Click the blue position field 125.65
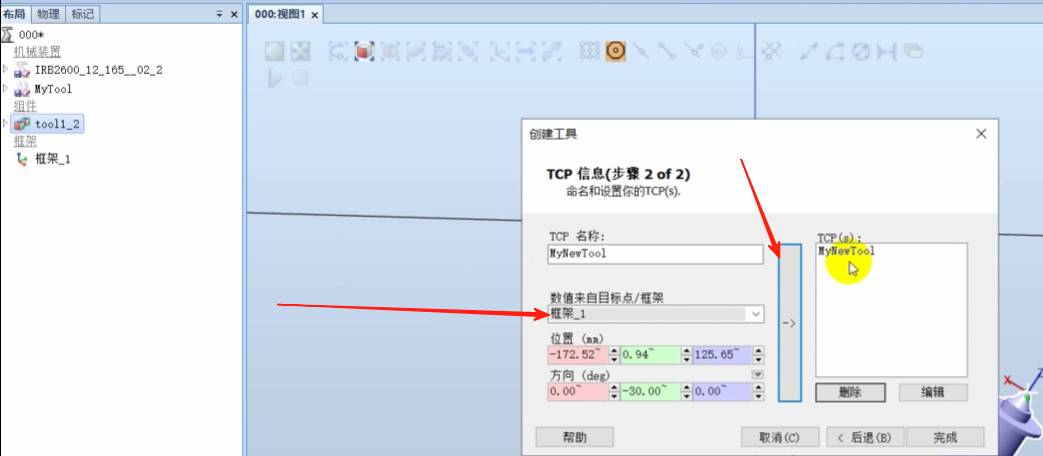 [x=723, y=355]
